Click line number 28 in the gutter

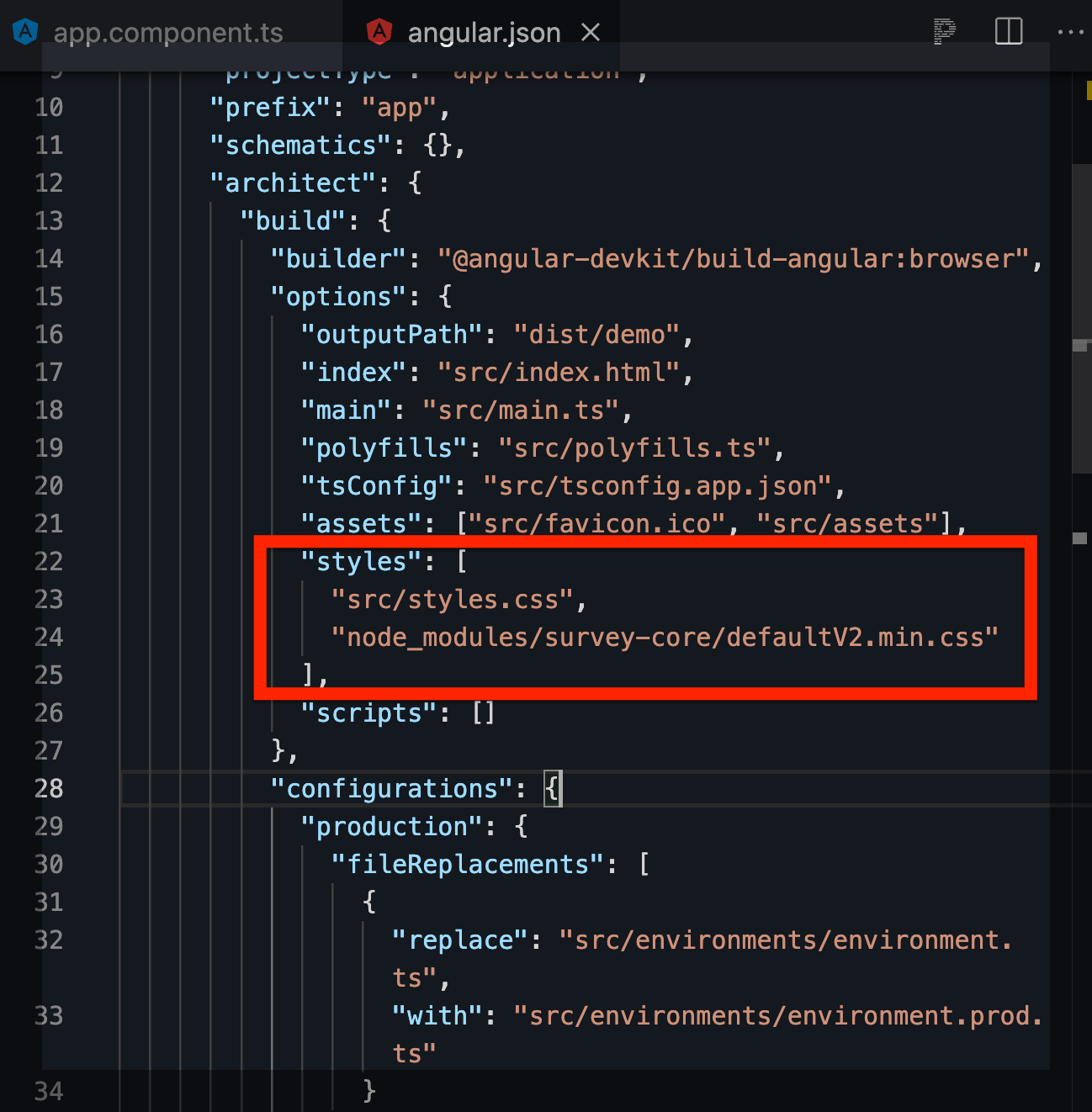48,788
